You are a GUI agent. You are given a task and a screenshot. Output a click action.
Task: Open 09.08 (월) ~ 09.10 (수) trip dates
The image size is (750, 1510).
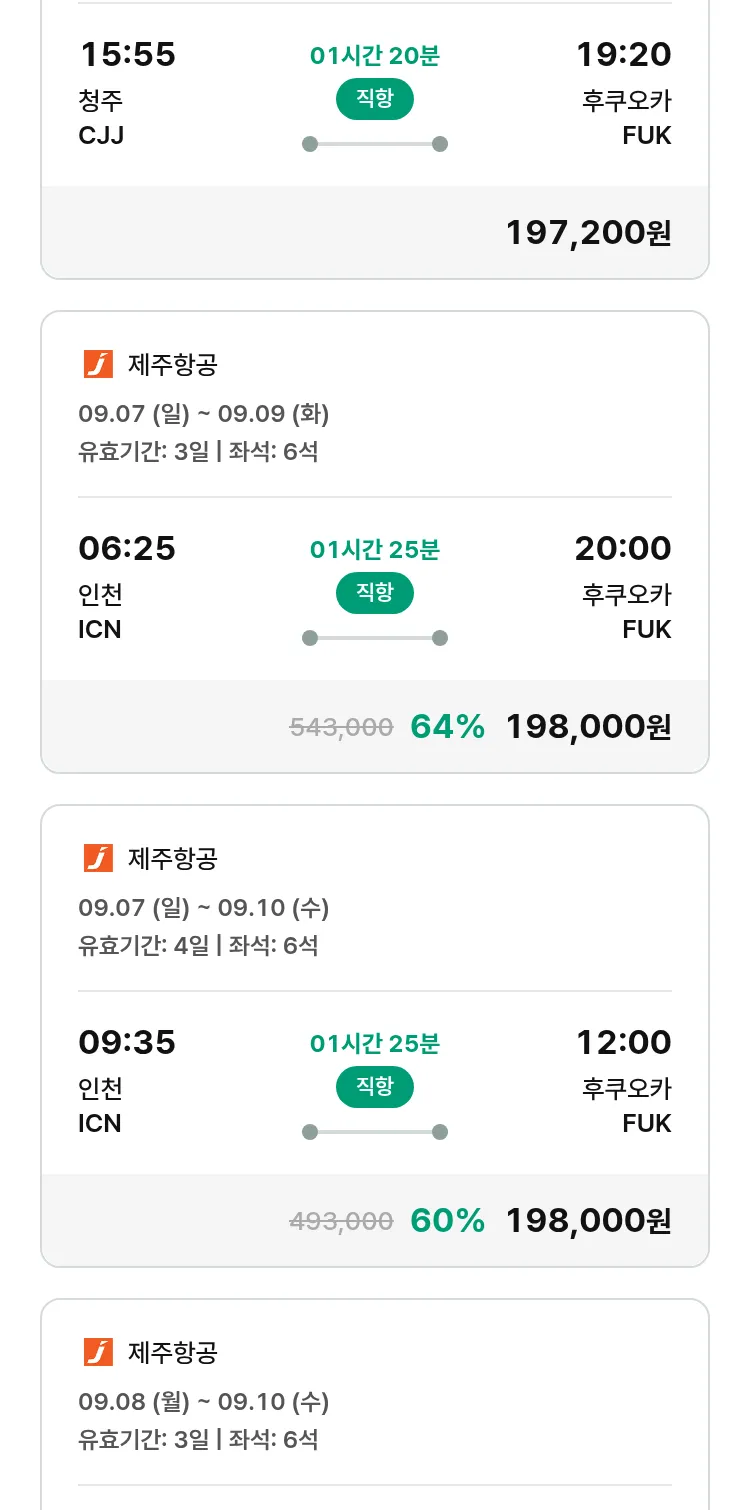204,1402
